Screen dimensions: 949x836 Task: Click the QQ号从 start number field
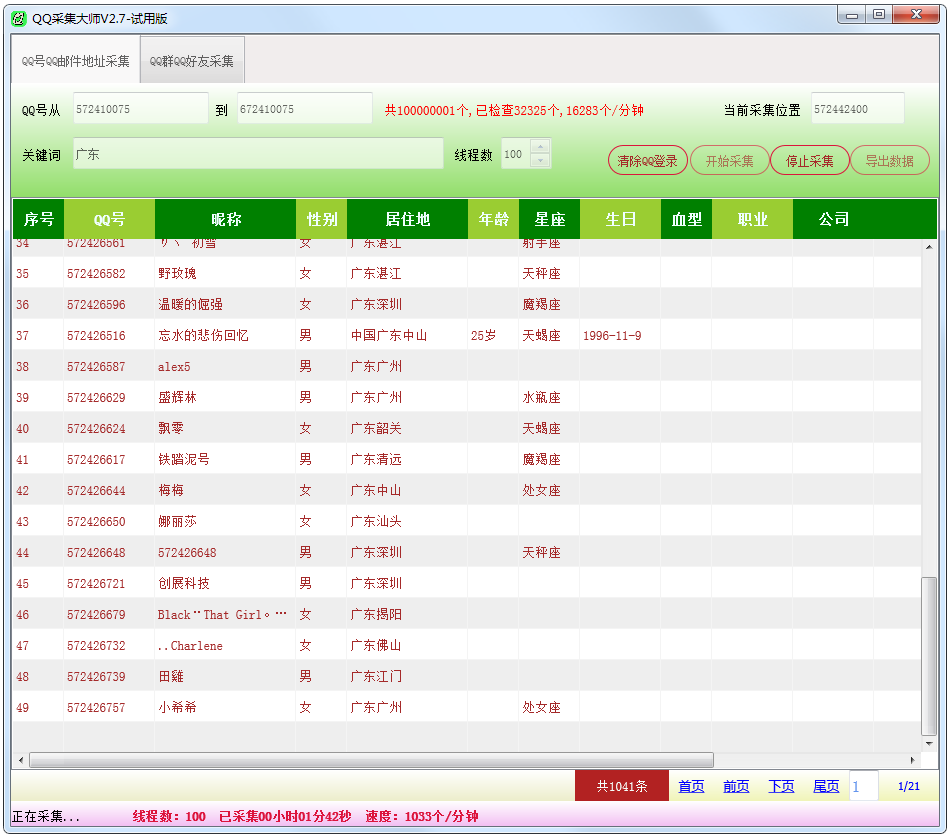(x=140, y=109)
